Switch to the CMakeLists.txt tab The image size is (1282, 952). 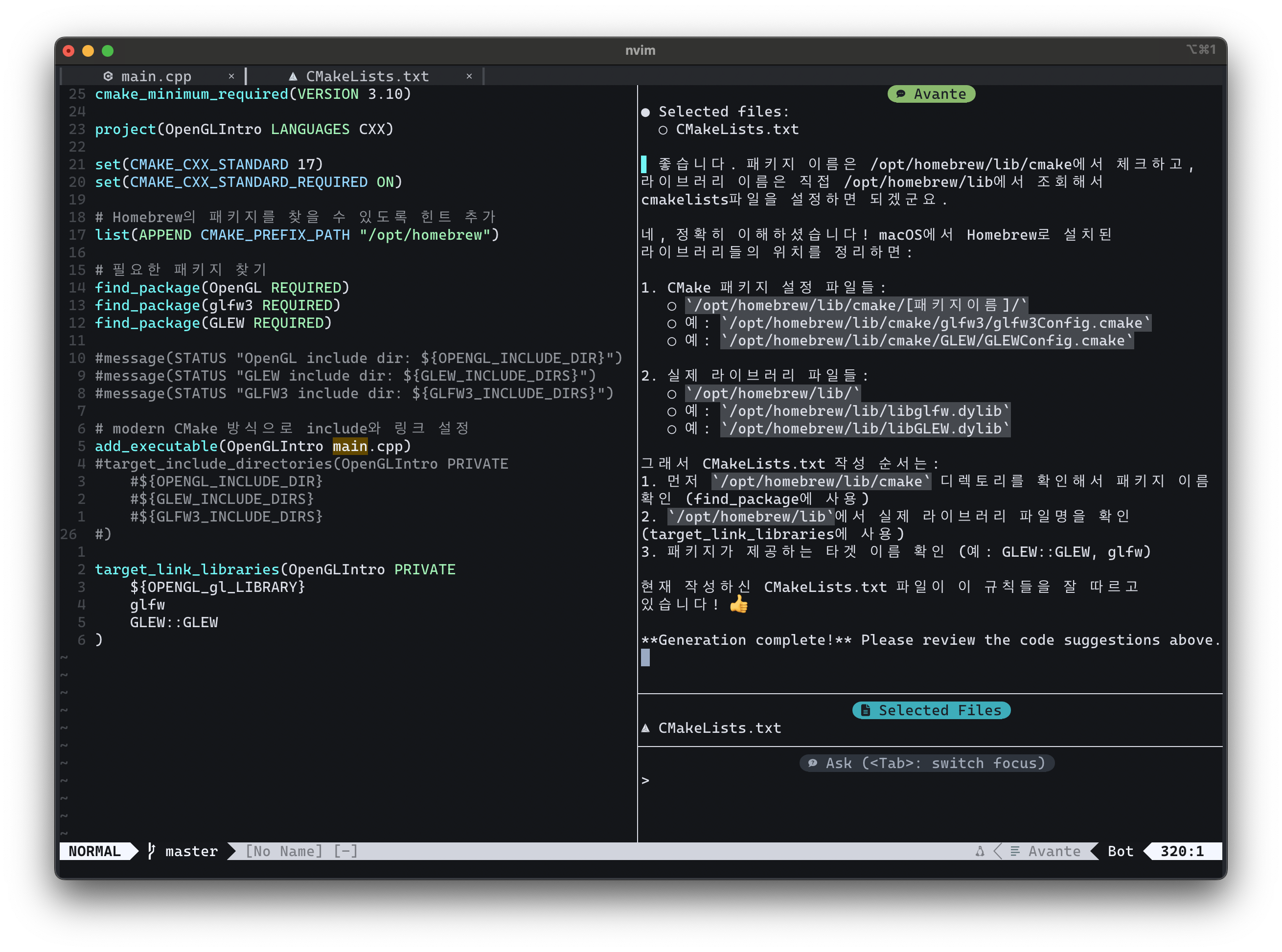tap(367, 76)
